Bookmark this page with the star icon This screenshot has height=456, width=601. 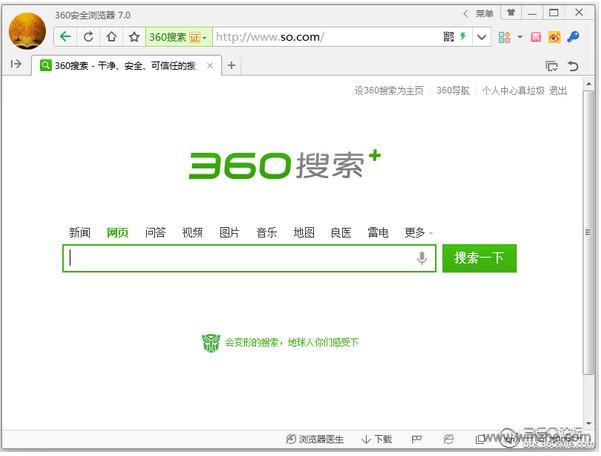click(134, 37)
